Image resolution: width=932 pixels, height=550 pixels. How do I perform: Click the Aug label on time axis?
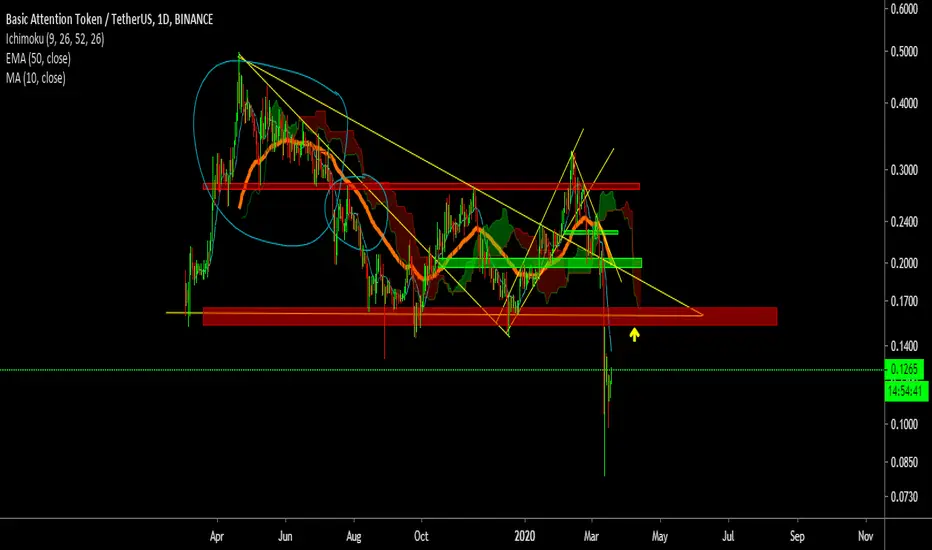tap(354, 536)
